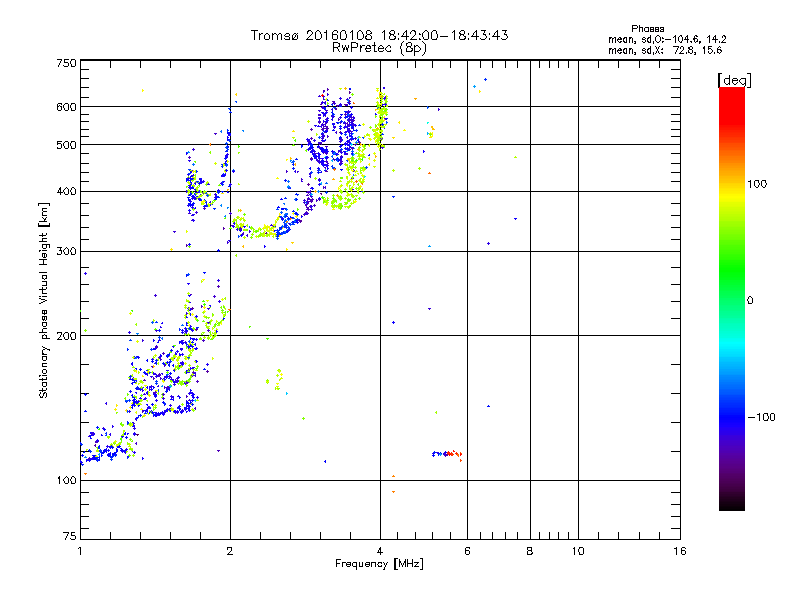Click the 'RwPretec (8p)' subtitle
Viewport: 800px width, 600px height.
[x=379, y=48]
